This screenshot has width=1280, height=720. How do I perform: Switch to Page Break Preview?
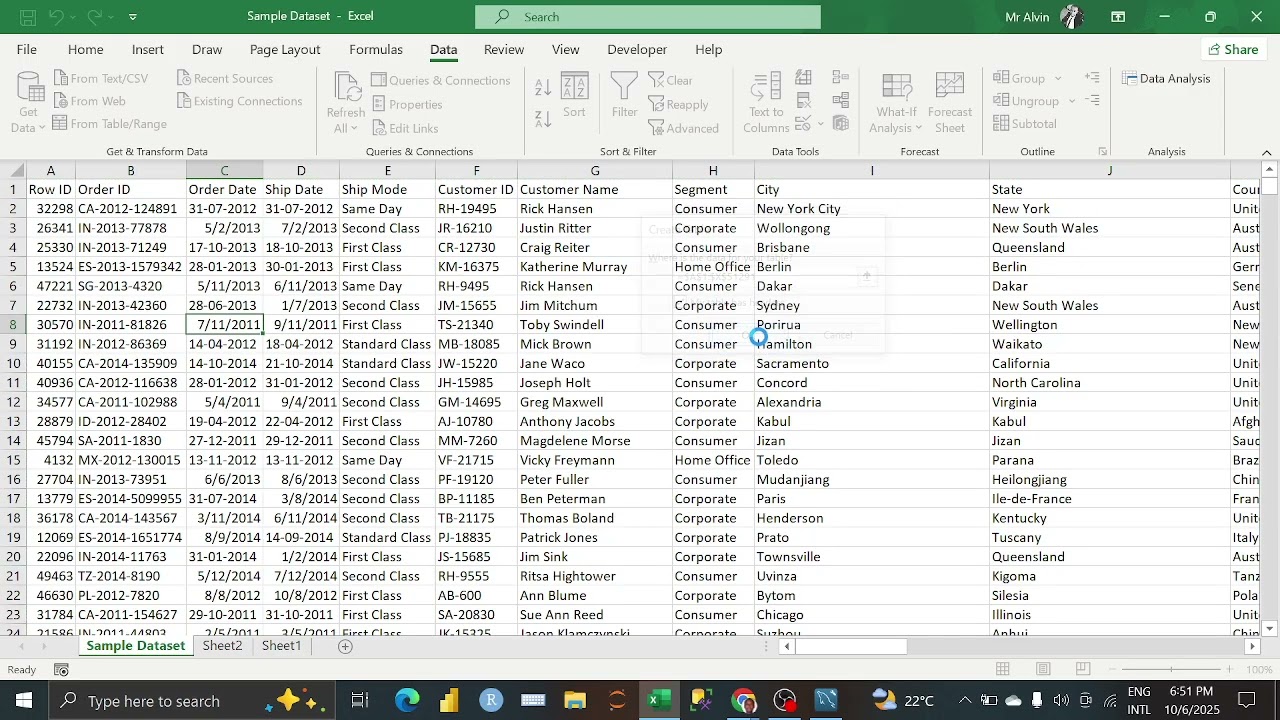coord(1083,670)
